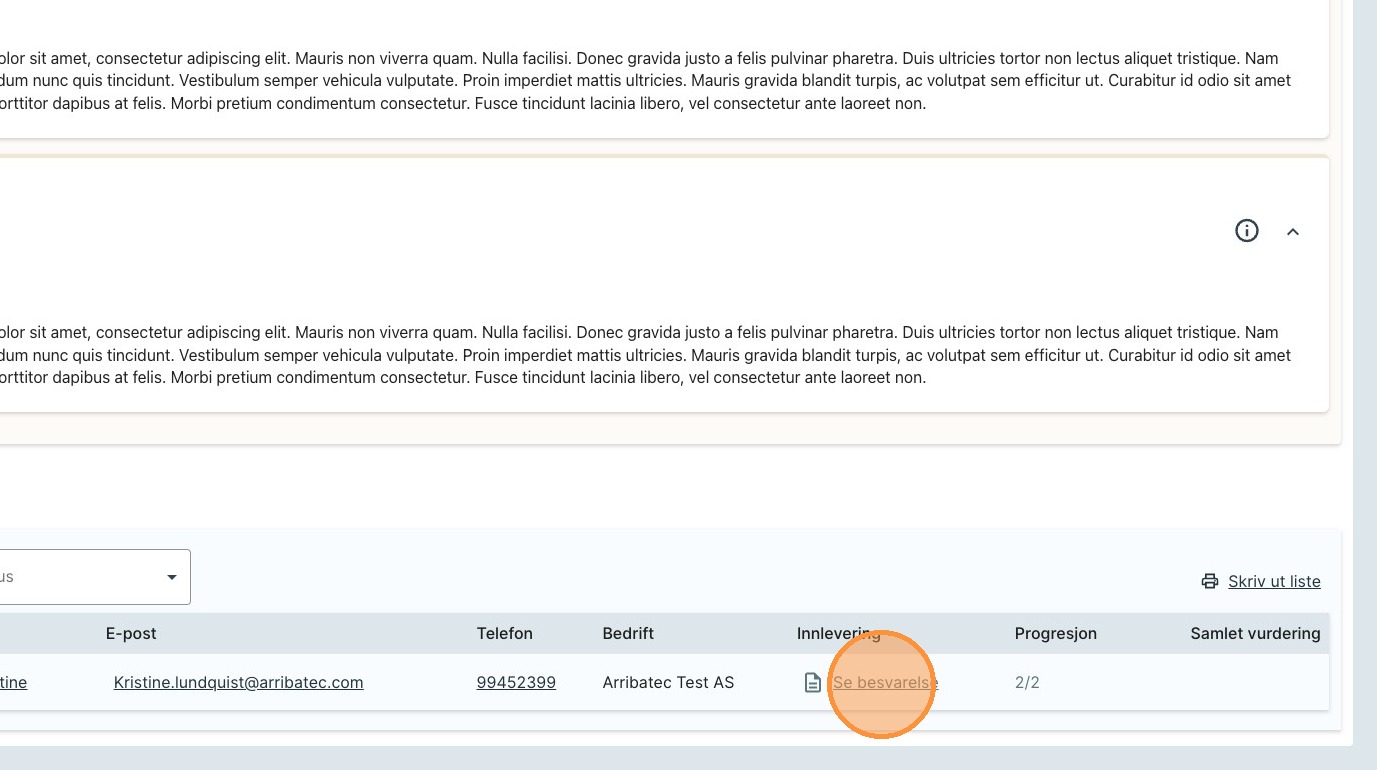Click the Kristine.lundquist@arribatec.com email link
Screen dimensions: 1377x770
[x=238, y=683]
